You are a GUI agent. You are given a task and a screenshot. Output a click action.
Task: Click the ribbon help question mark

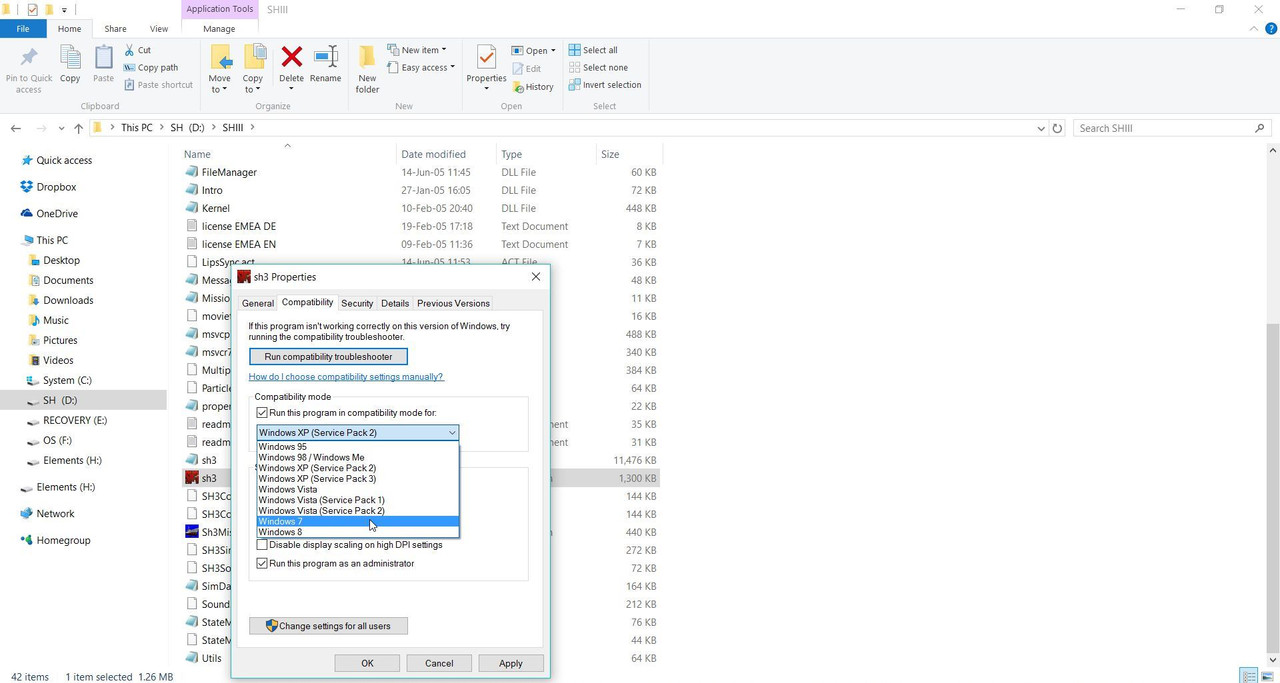1271,29
